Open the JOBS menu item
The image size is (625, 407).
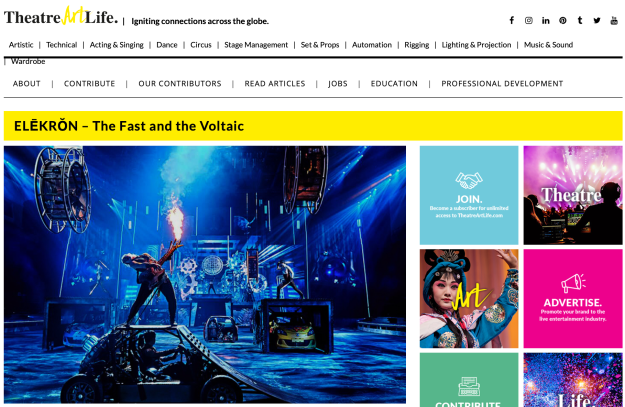(338, 84)
